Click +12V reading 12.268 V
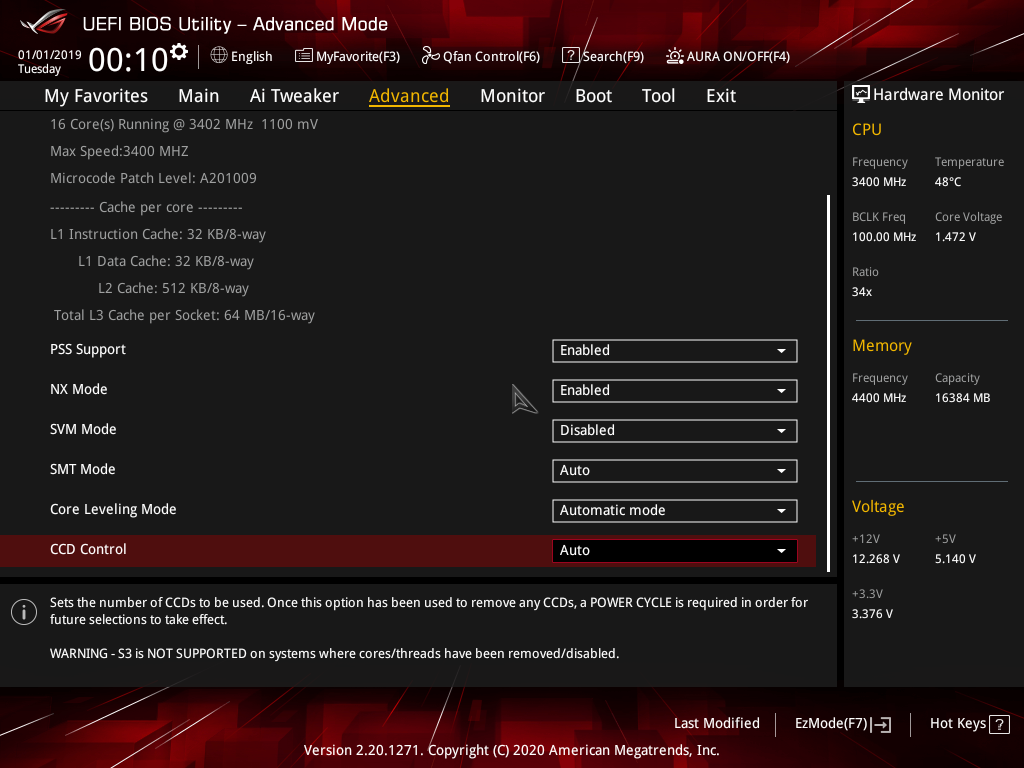1024x768 pixels. (875, 559)
